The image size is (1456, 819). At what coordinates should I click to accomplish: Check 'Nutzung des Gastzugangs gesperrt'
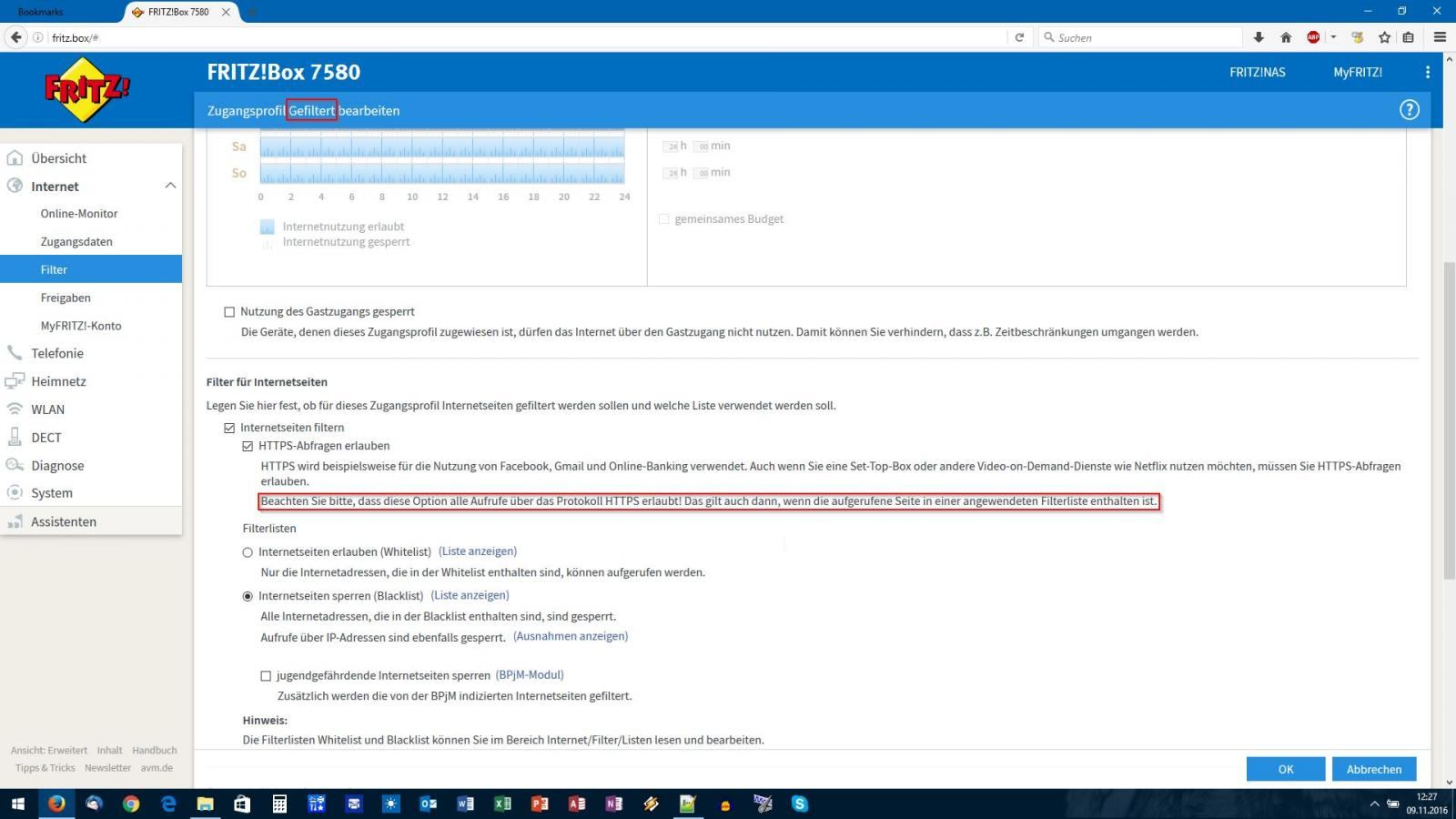(229, 312)
